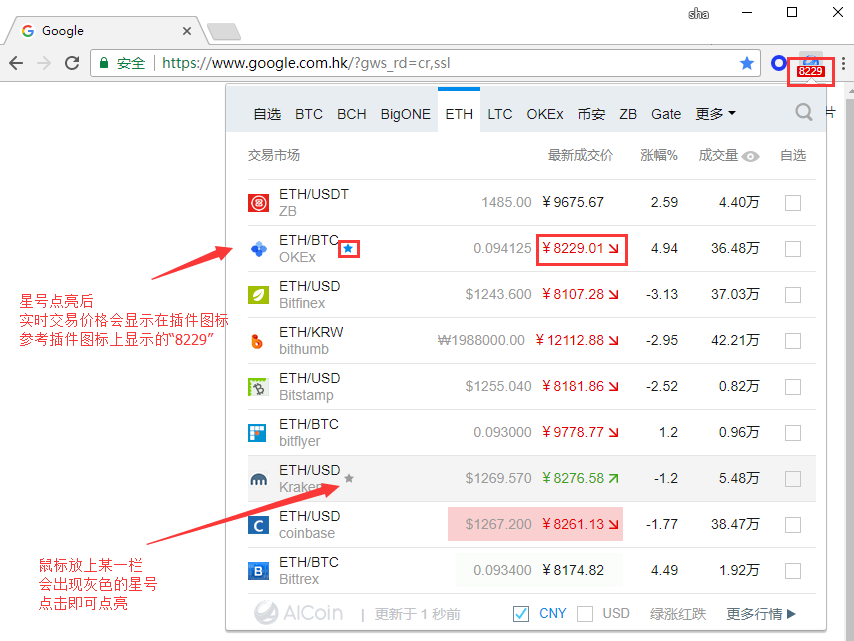Reload the page with refresh icon
The image size is (854, 641).
click(x=72, y=63)
